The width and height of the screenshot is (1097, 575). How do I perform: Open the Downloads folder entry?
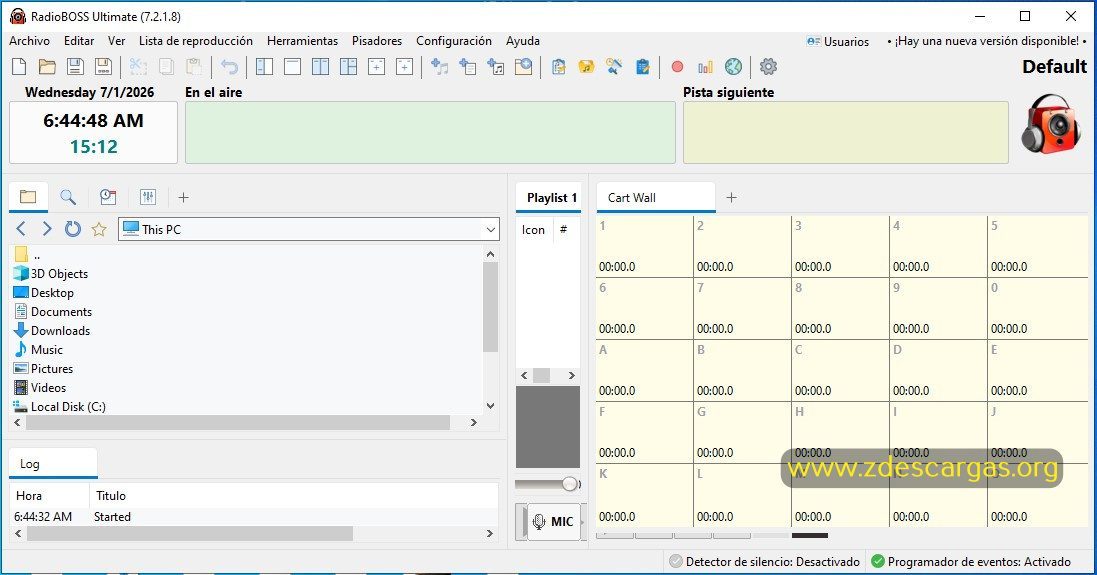(52, 330)
